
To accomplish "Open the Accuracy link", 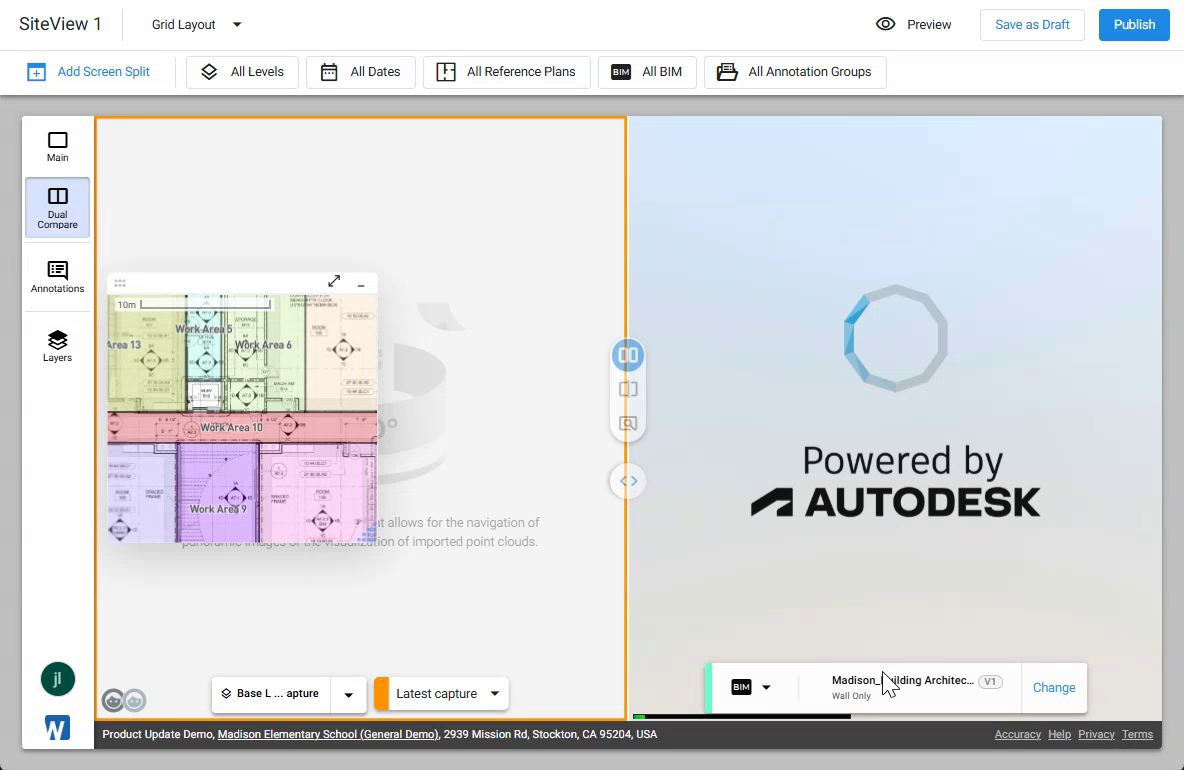I will (x=1017, y=734).
